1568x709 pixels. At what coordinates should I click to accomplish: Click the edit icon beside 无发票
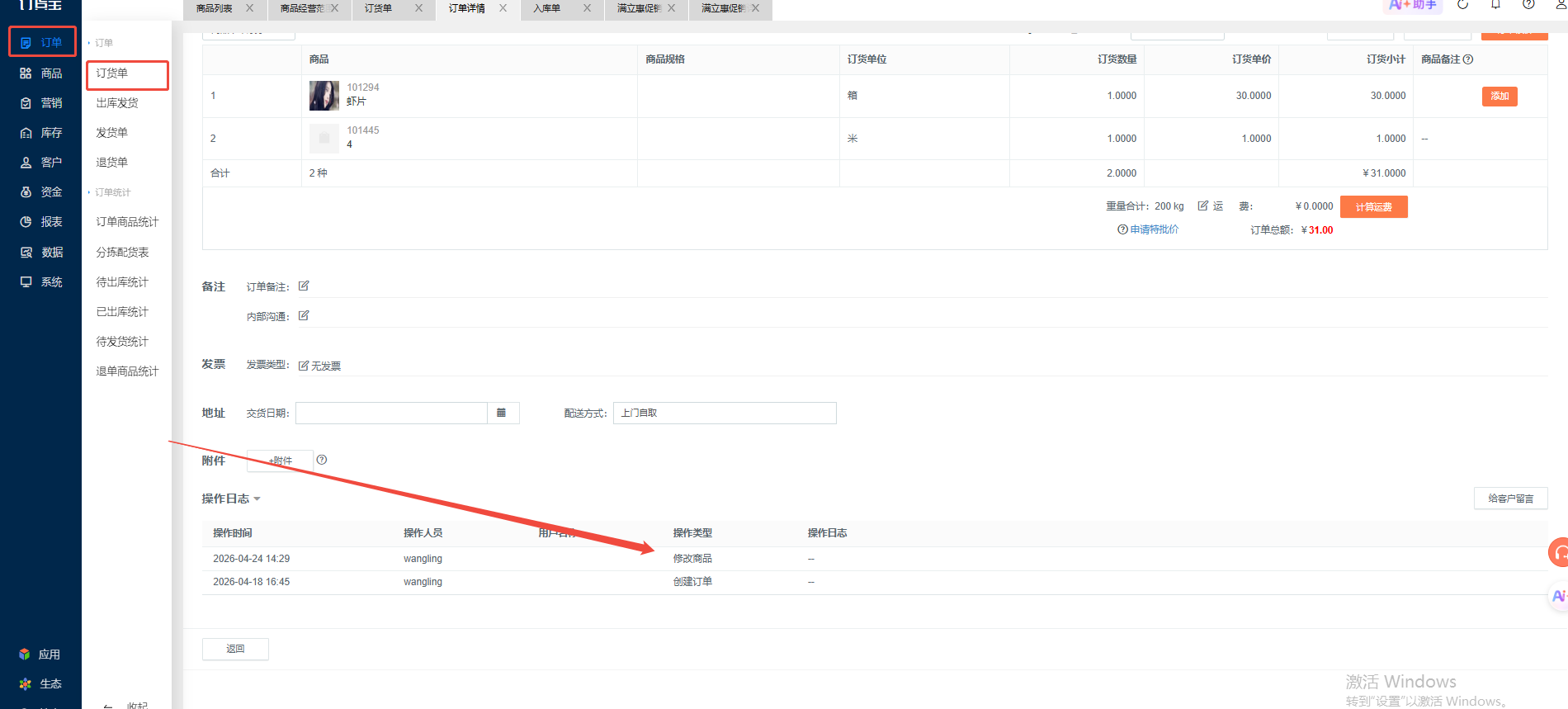tap(304, 366)
